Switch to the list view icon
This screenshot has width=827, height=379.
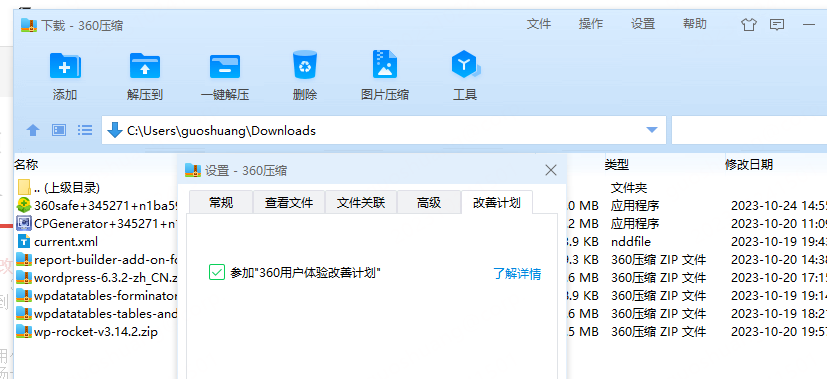[85, 130]
